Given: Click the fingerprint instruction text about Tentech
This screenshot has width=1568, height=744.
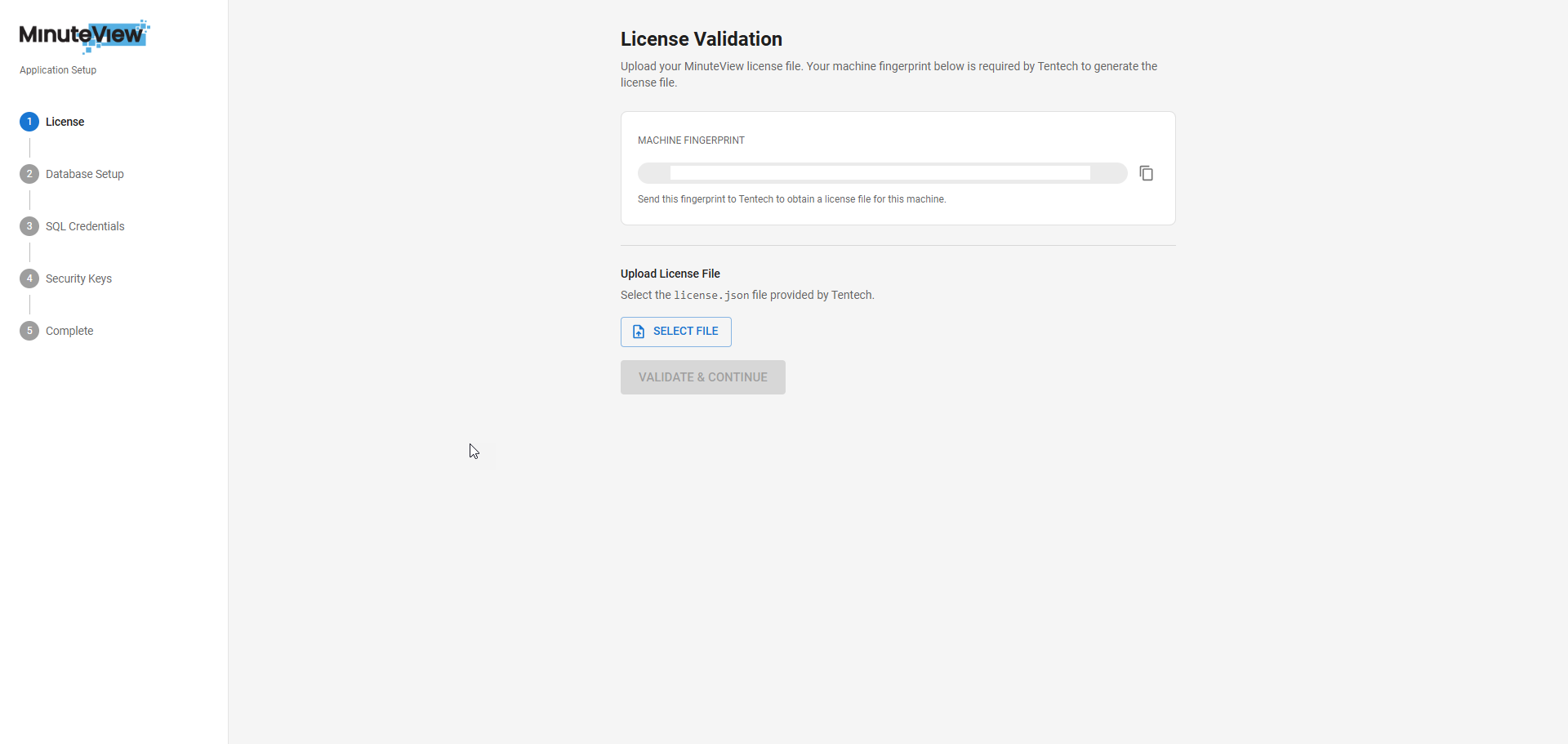Looking at the screenshot, I should click(791, 198).
